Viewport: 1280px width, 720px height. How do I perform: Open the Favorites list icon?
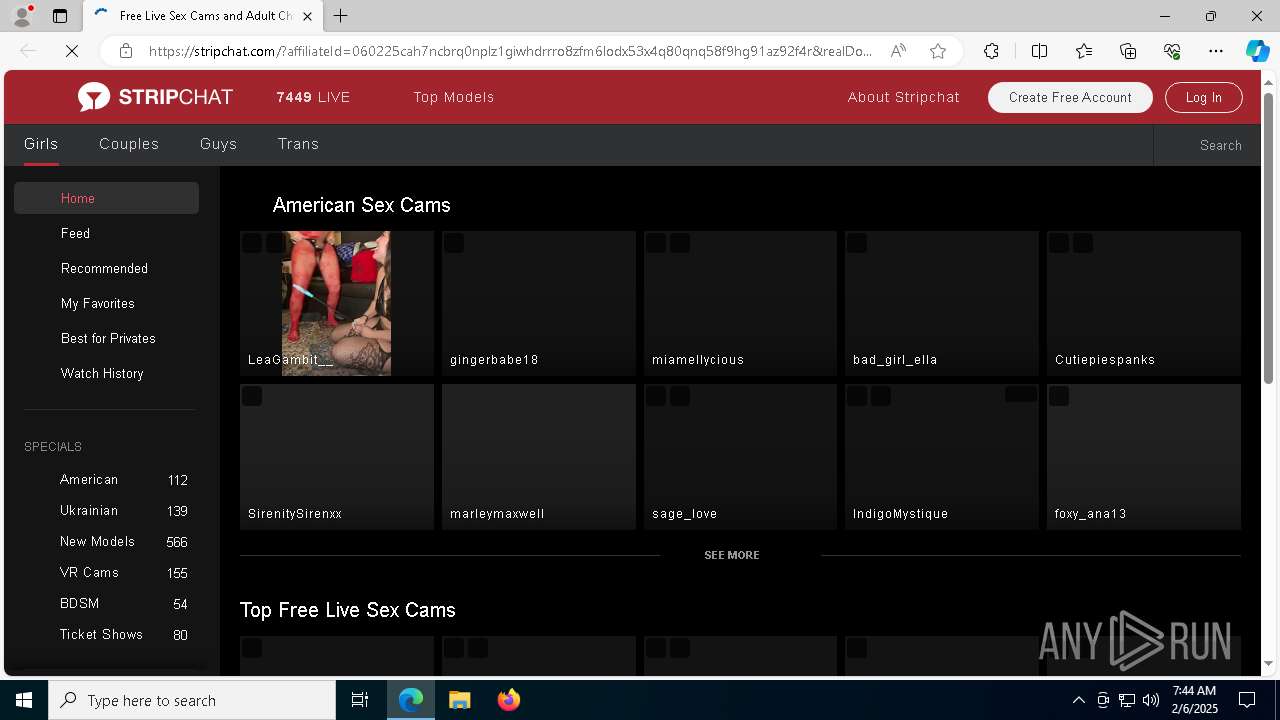1084,51
